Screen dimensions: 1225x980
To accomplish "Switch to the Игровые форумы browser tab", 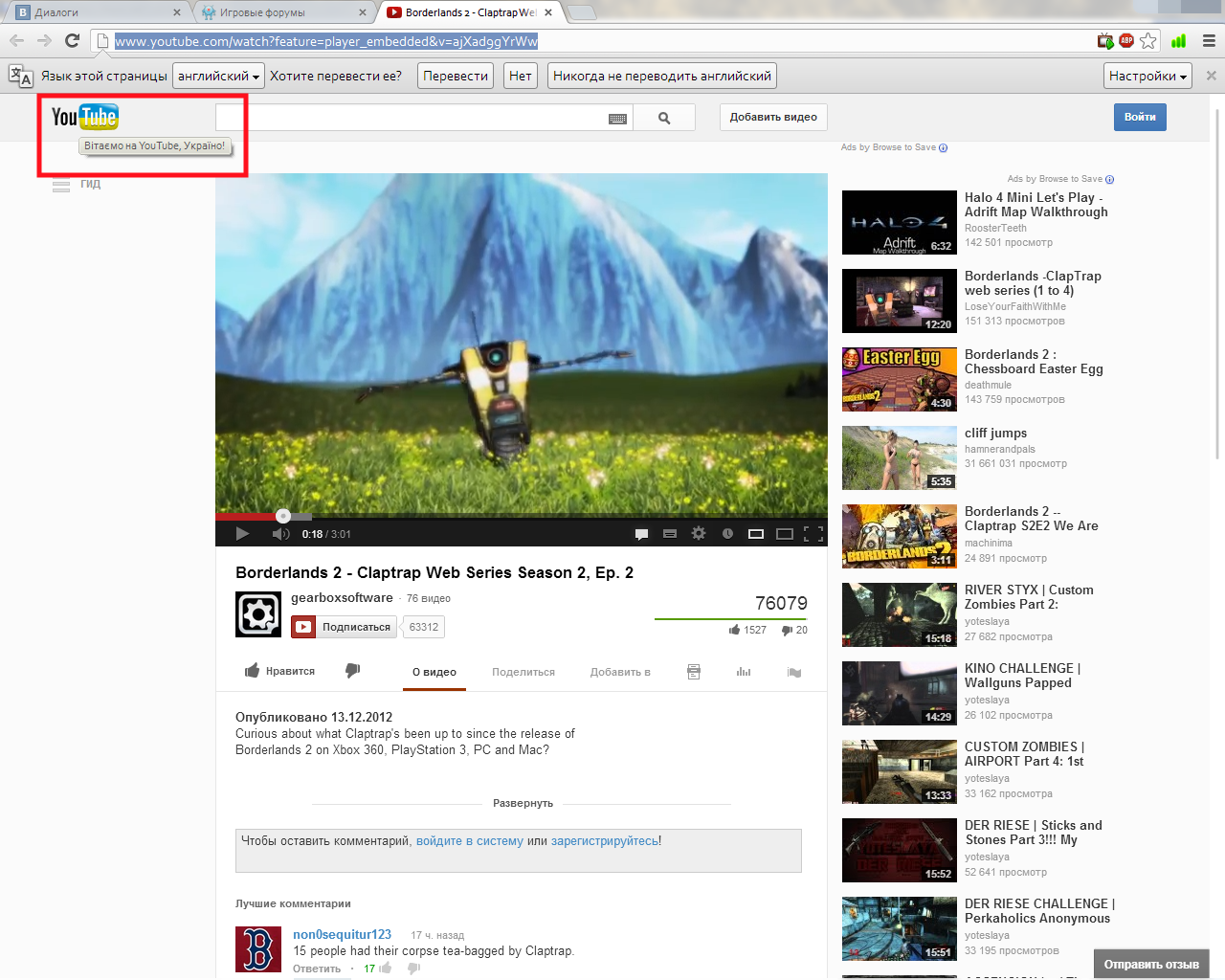I will 282,12.
